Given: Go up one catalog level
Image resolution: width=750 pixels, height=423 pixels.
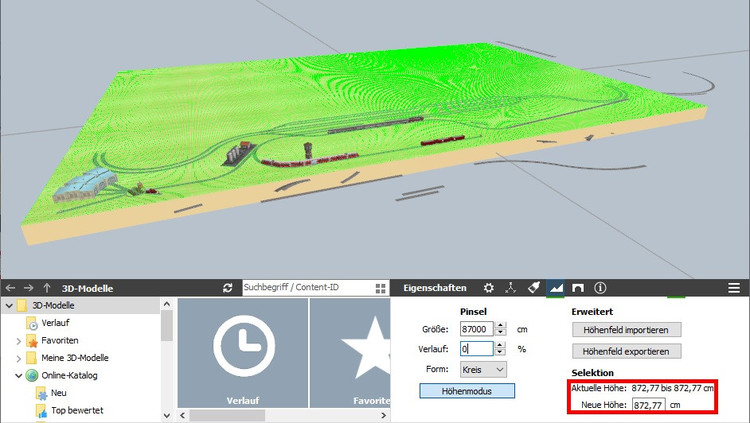Looking at the screenshot, I should [x=46, y=287].
